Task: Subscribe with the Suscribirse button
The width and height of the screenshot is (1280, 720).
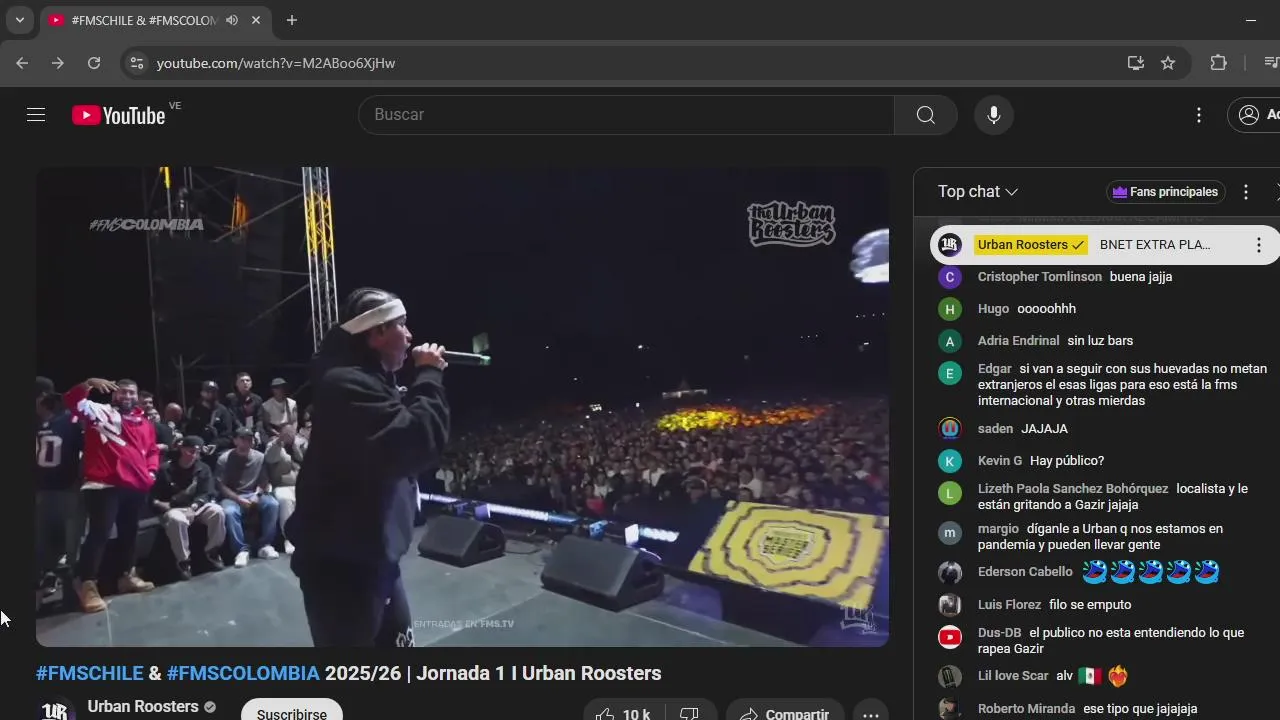Action: tap(292, 711)
